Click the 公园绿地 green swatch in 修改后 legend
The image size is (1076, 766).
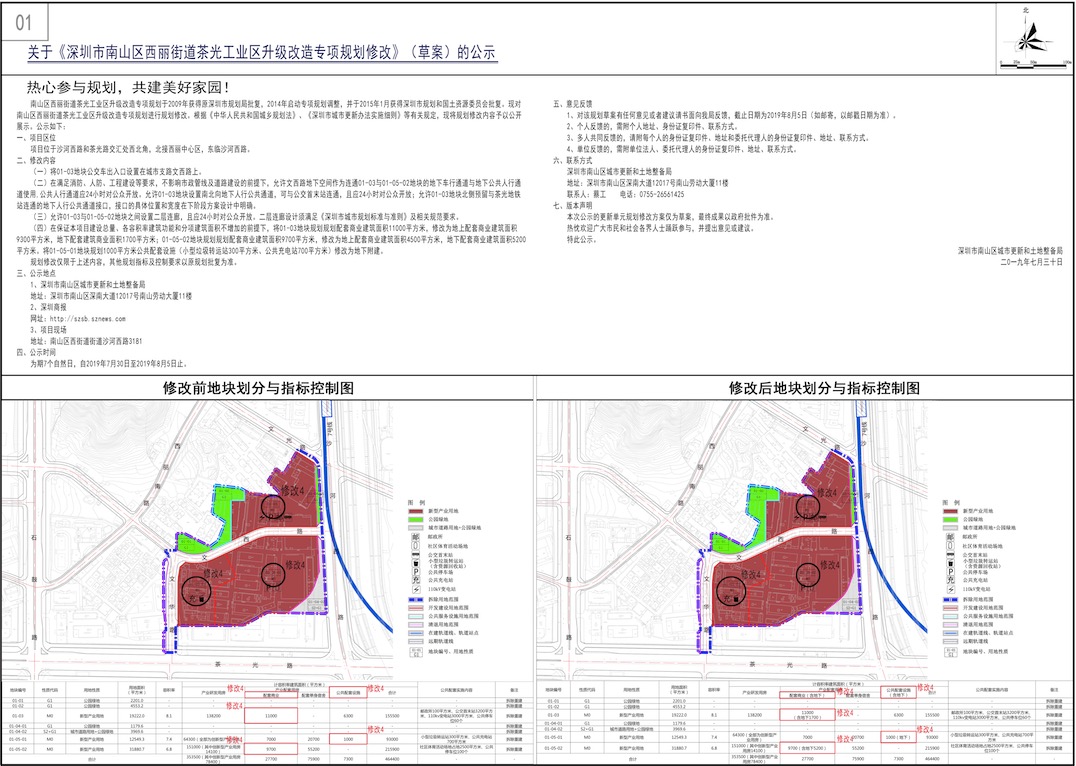(x=950, y=520)
